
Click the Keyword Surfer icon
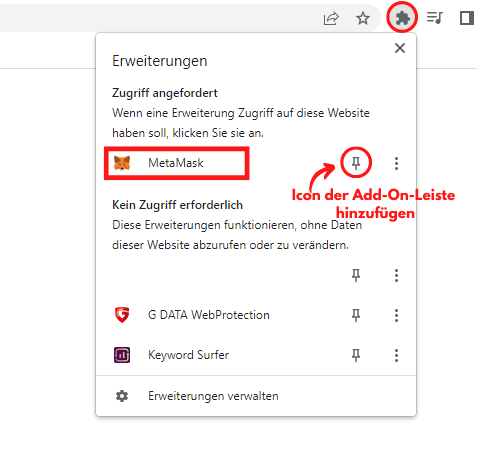click(122, 355)
